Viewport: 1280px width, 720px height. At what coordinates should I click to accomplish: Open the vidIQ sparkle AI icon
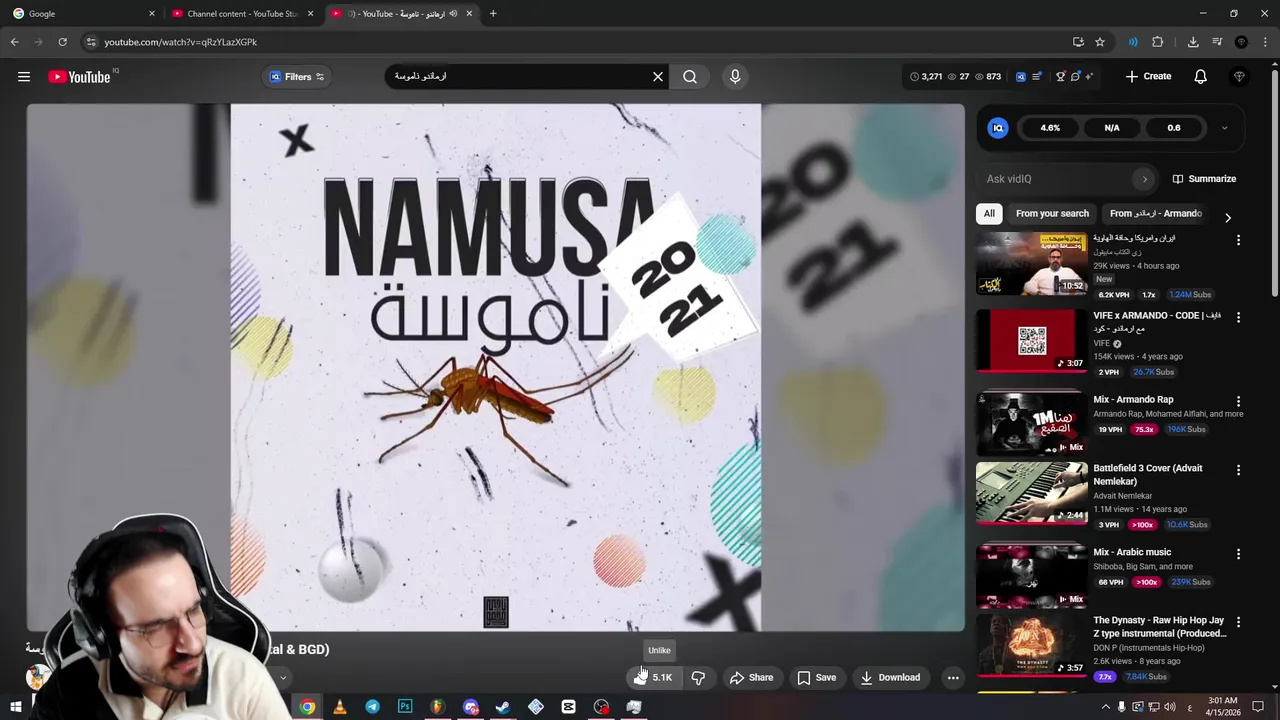point(1089,77)
